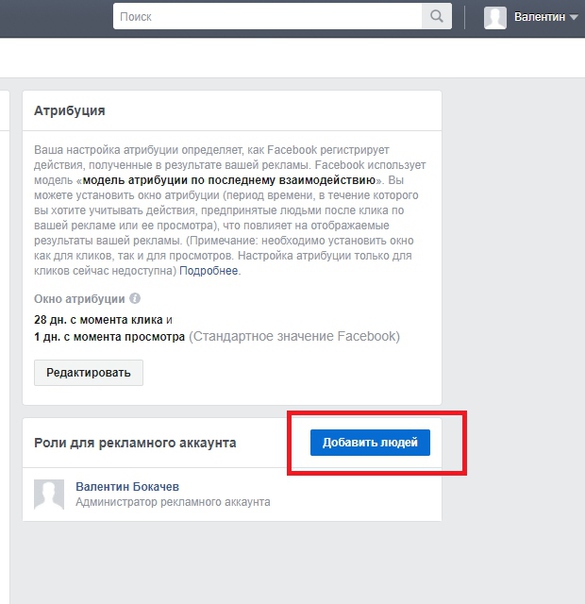This screenshot has width=585, height=604.
Task: Open the Валентин Бокачев profile link
Action: pos(127,487)
